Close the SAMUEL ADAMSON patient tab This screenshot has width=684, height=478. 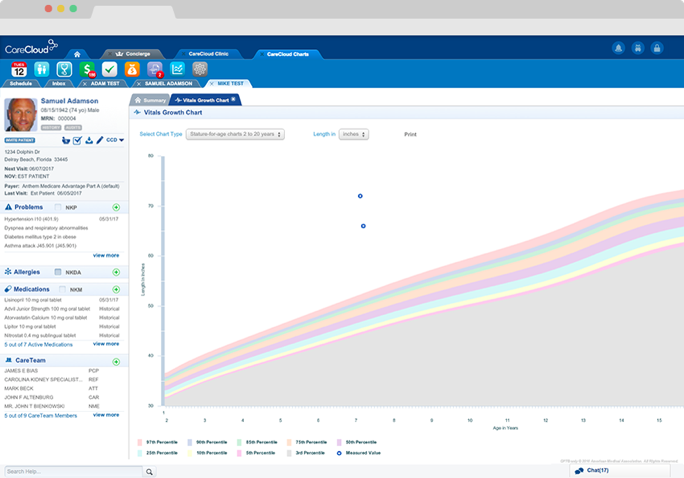[139, 83]
